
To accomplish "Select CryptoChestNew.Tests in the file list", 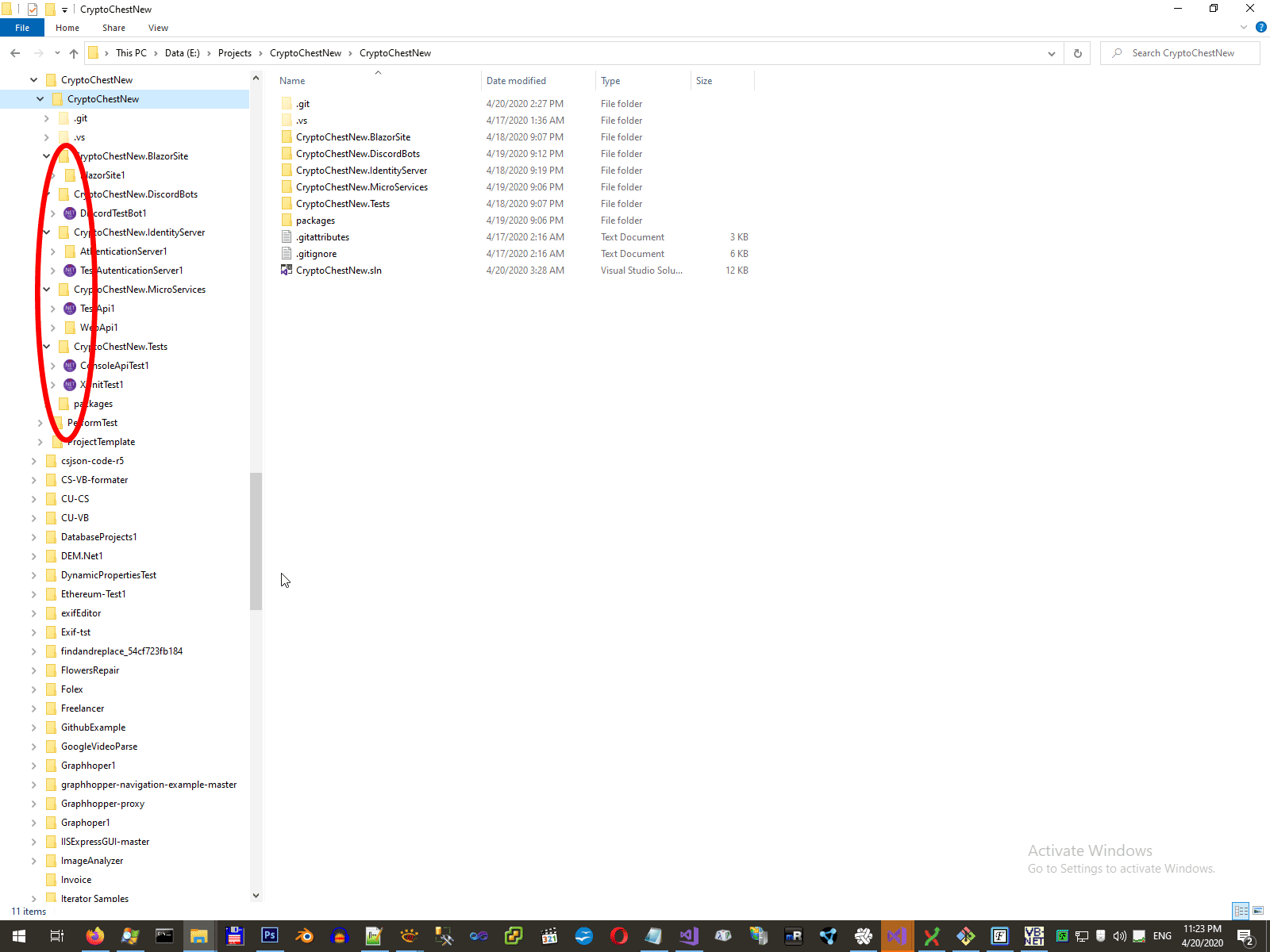I will pyautogui.click(x=343, y=204).
